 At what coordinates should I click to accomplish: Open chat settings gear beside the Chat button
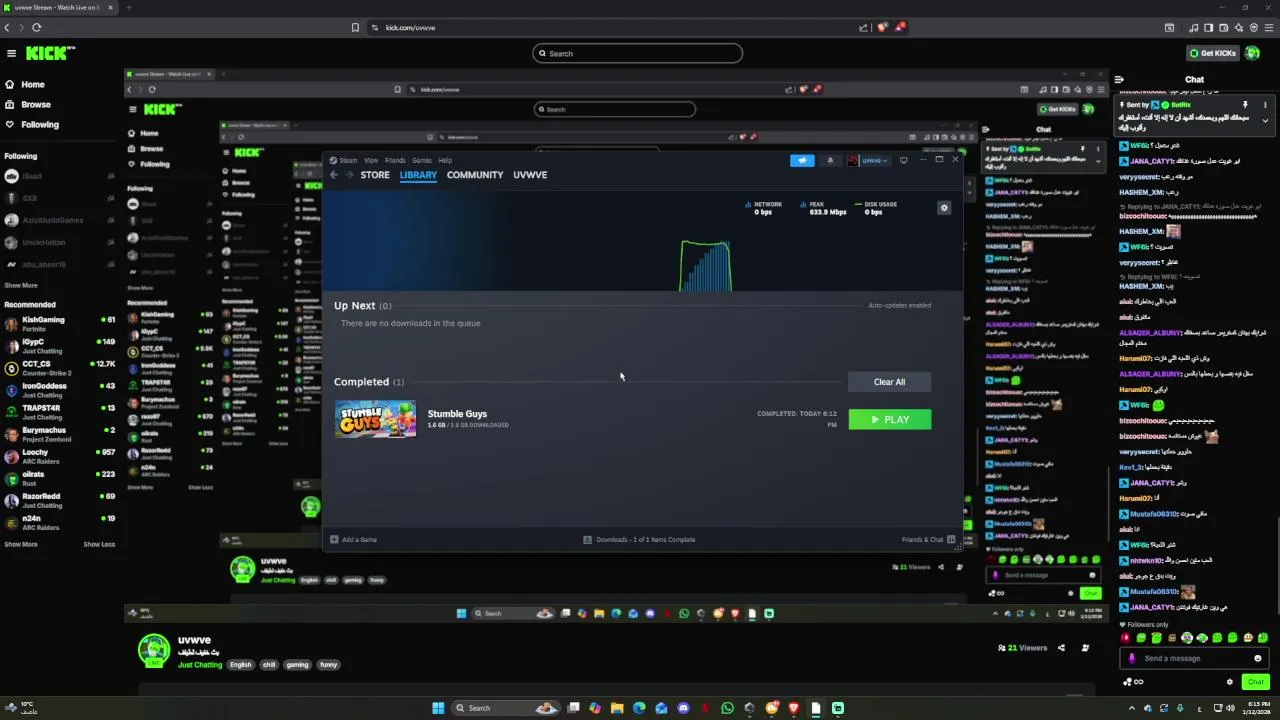click(x=1229, y=682)
